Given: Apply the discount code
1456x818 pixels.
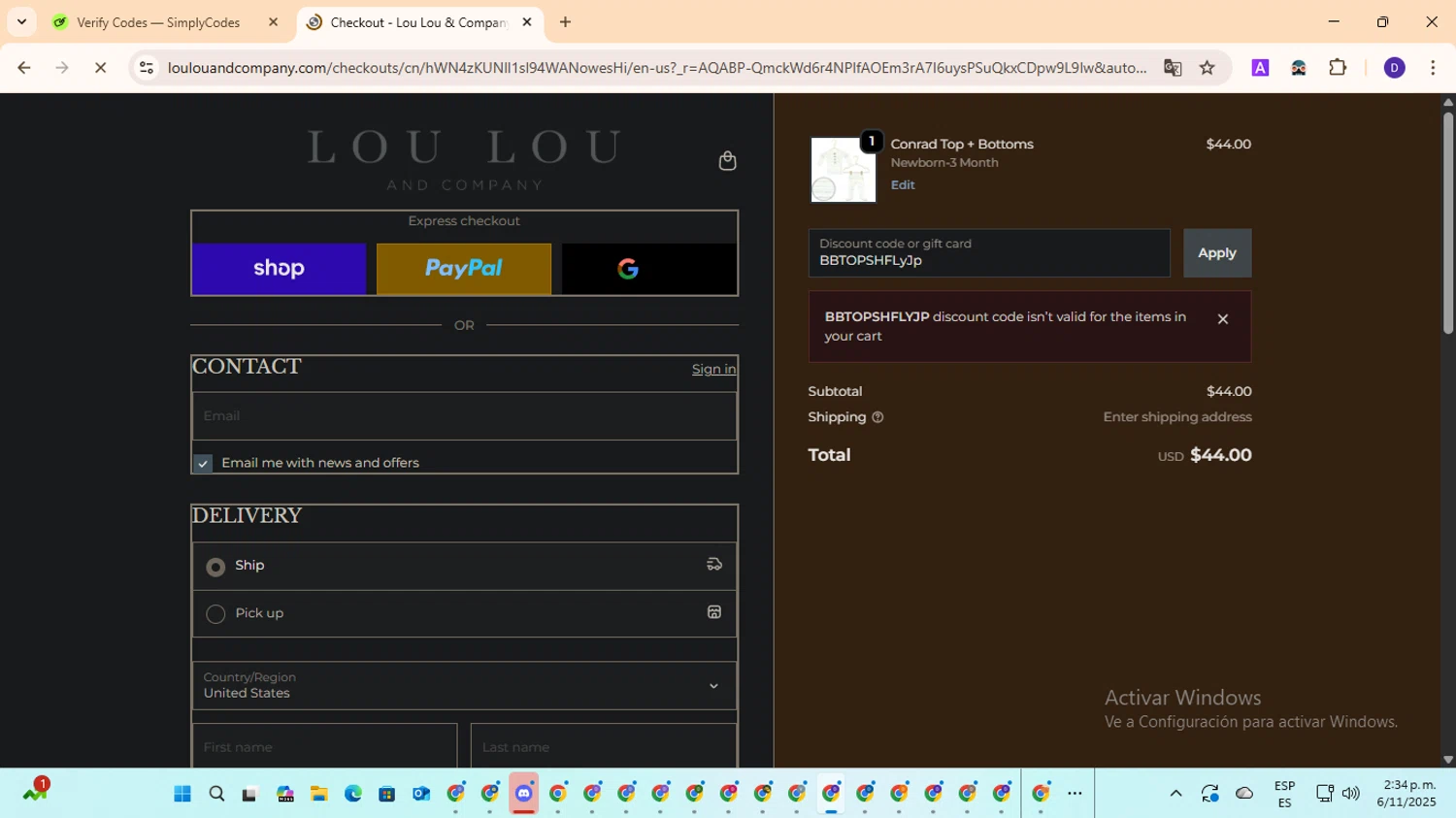Looking at the screenshot, I should click(1217, 253).
